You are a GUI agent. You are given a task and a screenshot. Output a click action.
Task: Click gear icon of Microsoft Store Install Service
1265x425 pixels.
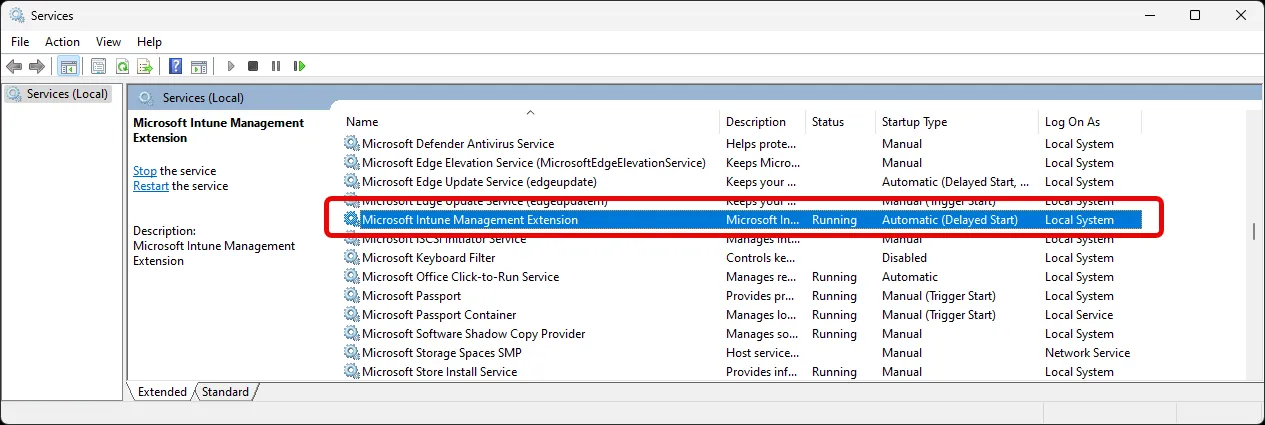[352, 372]
